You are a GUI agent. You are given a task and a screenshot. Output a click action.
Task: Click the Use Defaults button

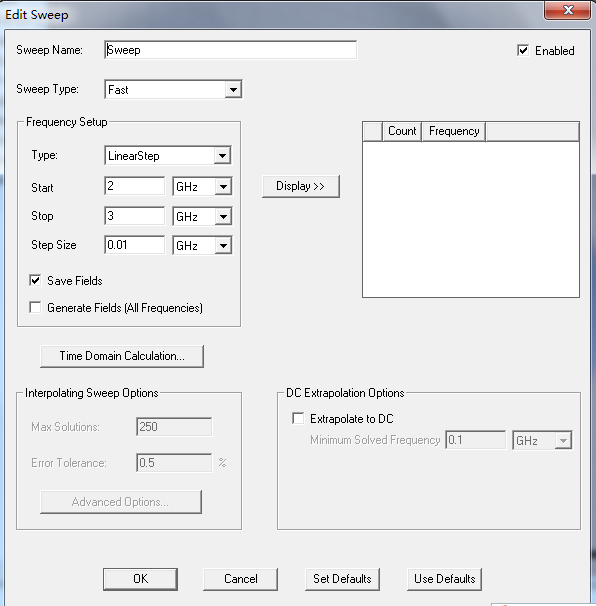pyautogui.click(x=444, y=579)
